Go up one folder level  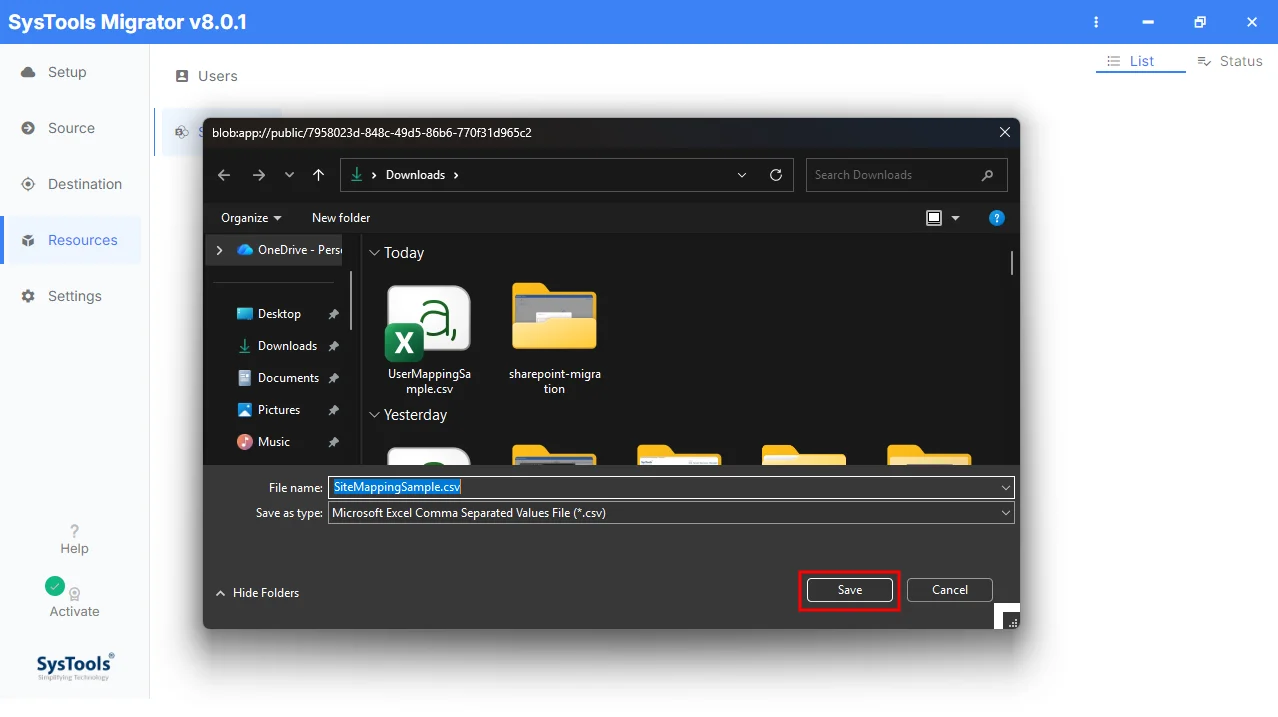click(318, 175)
